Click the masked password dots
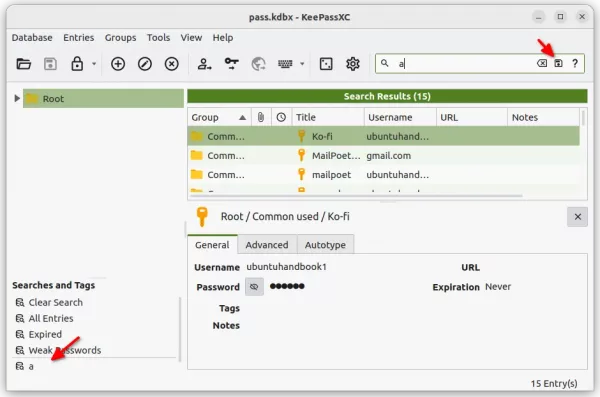This screenshot has width=600, height=397. pyautogui.click(x=287, y=286)
